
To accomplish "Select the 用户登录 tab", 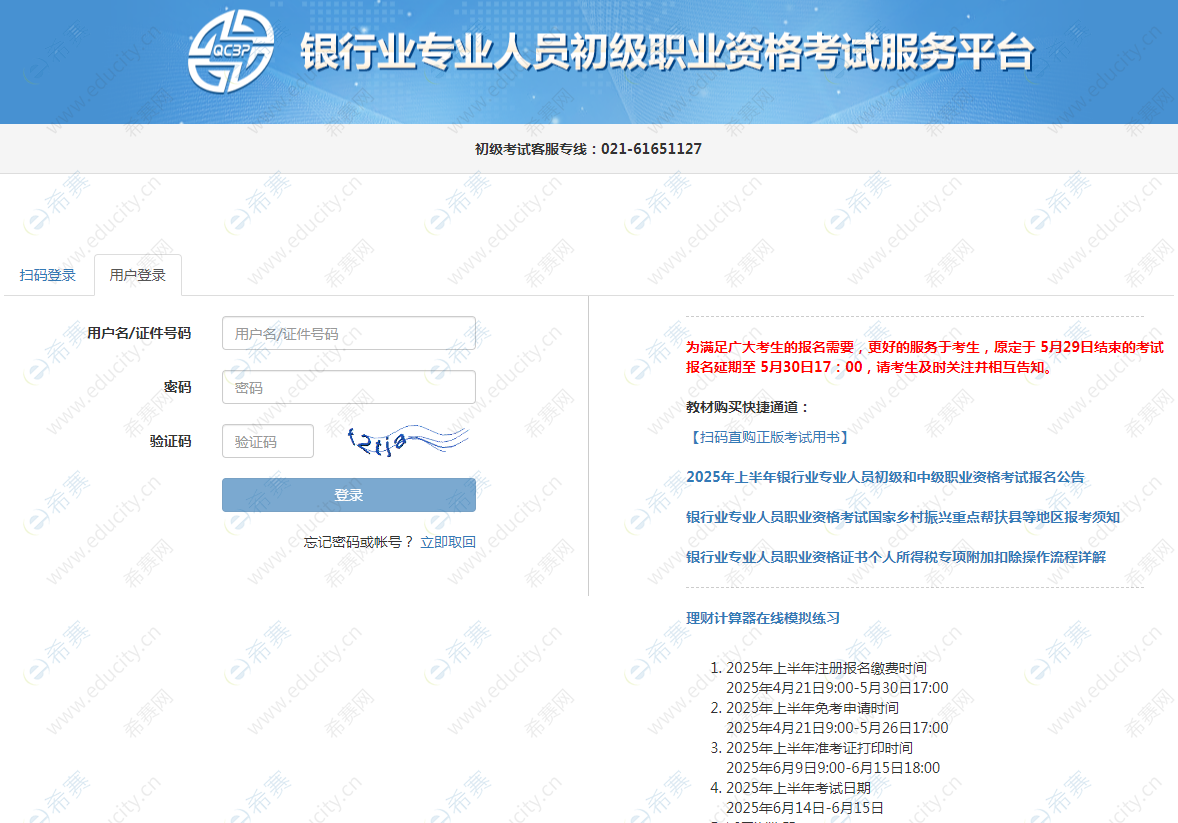I will pos(137,275).
